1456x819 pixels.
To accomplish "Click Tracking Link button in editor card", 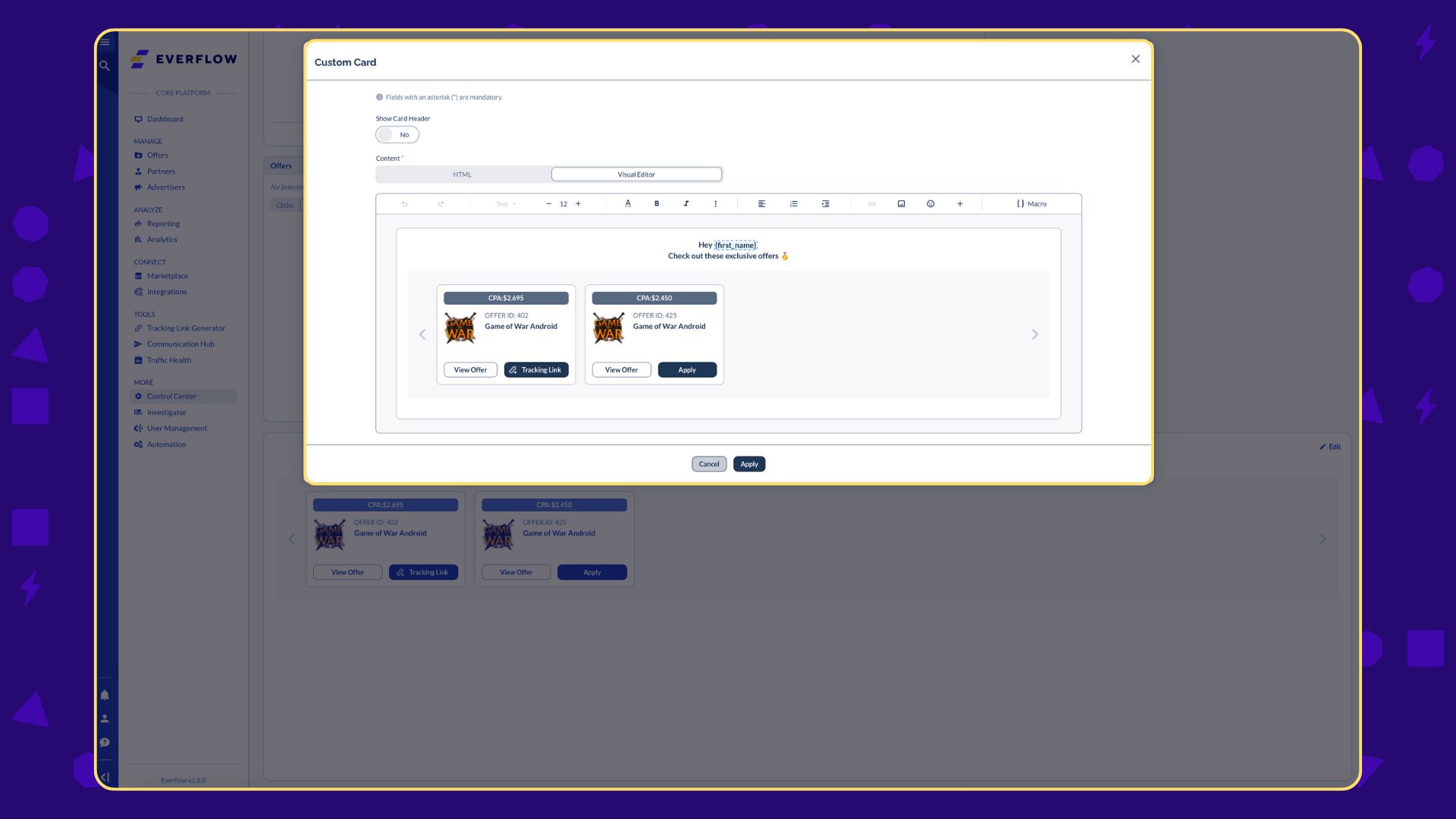I will coord(536,370).
